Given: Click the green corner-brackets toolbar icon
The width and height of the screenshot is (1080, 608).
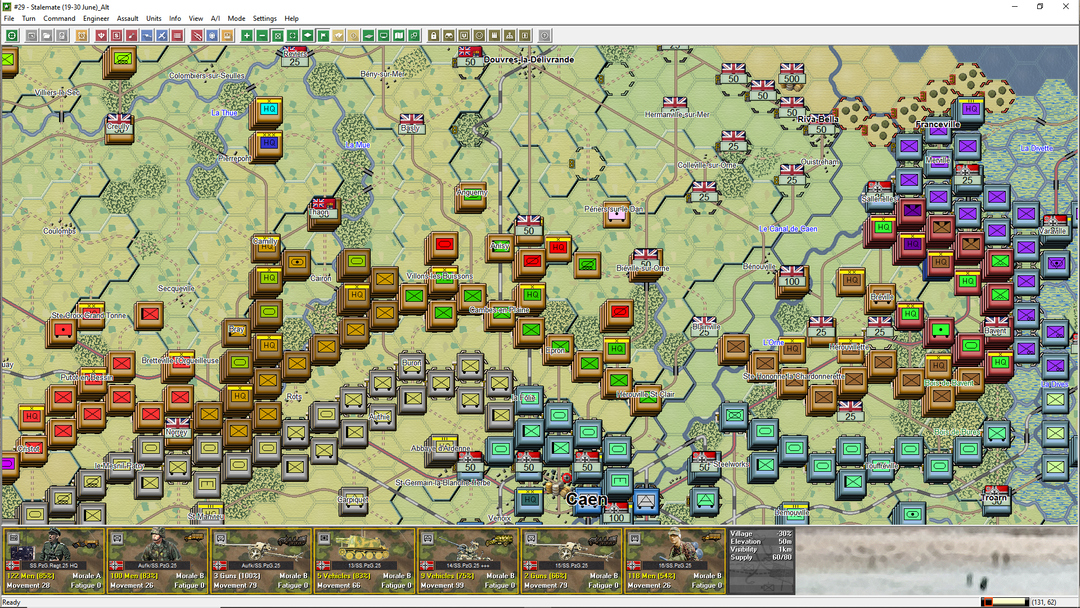Looking at the screenshot, I should [x=293, y=35].
